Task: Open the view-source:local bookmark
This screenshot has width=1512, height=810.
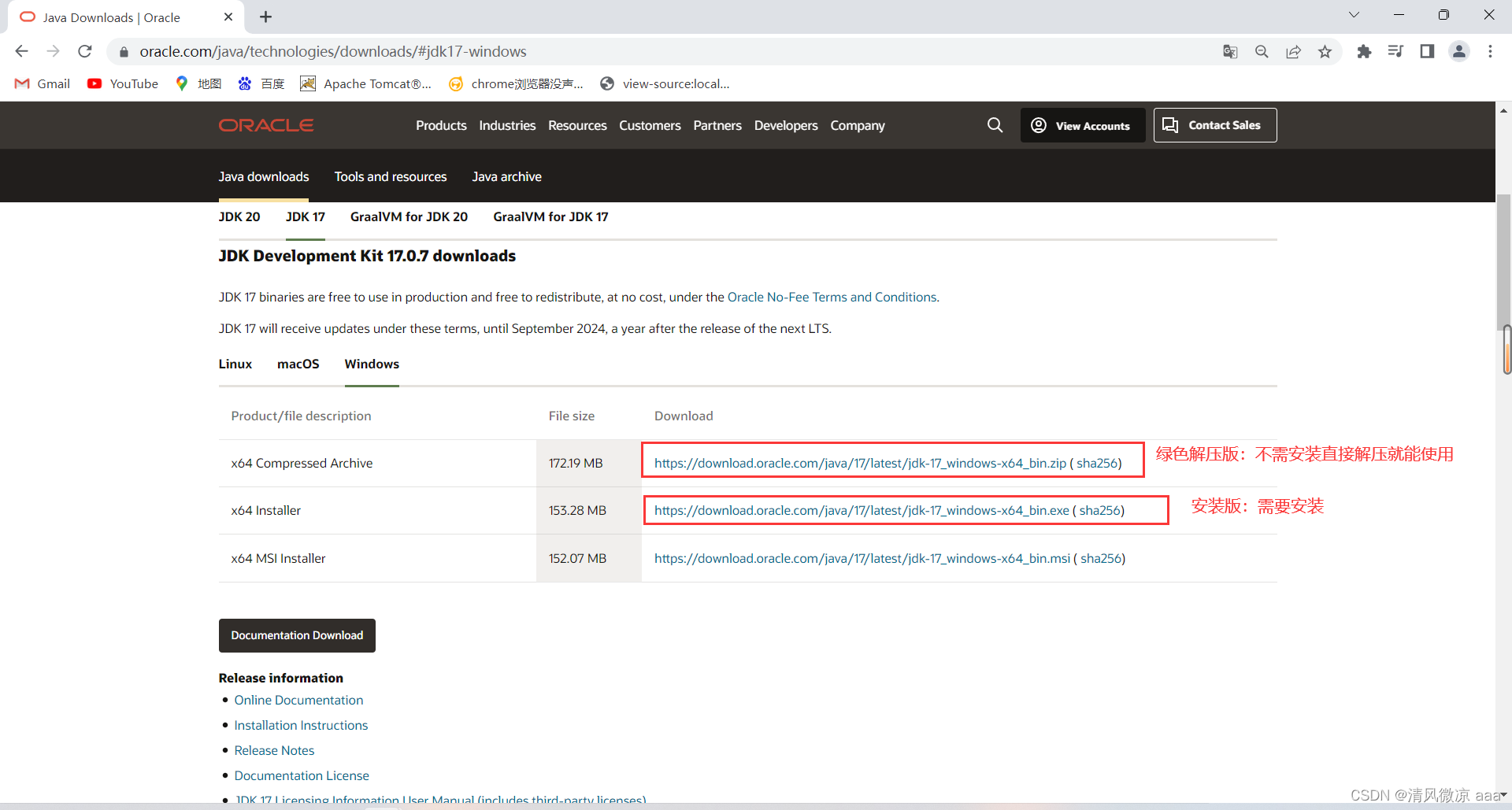Action: coord(665,83)
